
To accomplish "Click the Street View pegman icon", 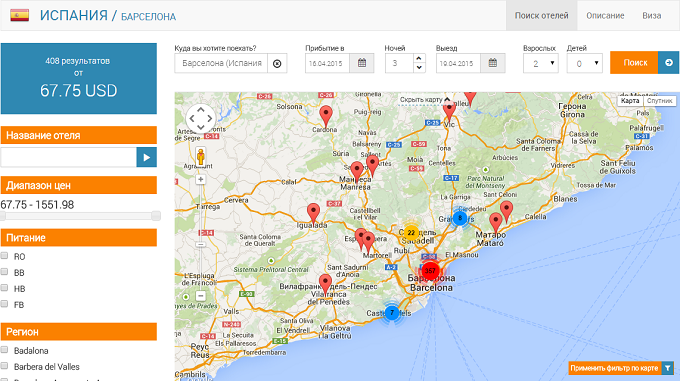I will click(x=201, y=156).
